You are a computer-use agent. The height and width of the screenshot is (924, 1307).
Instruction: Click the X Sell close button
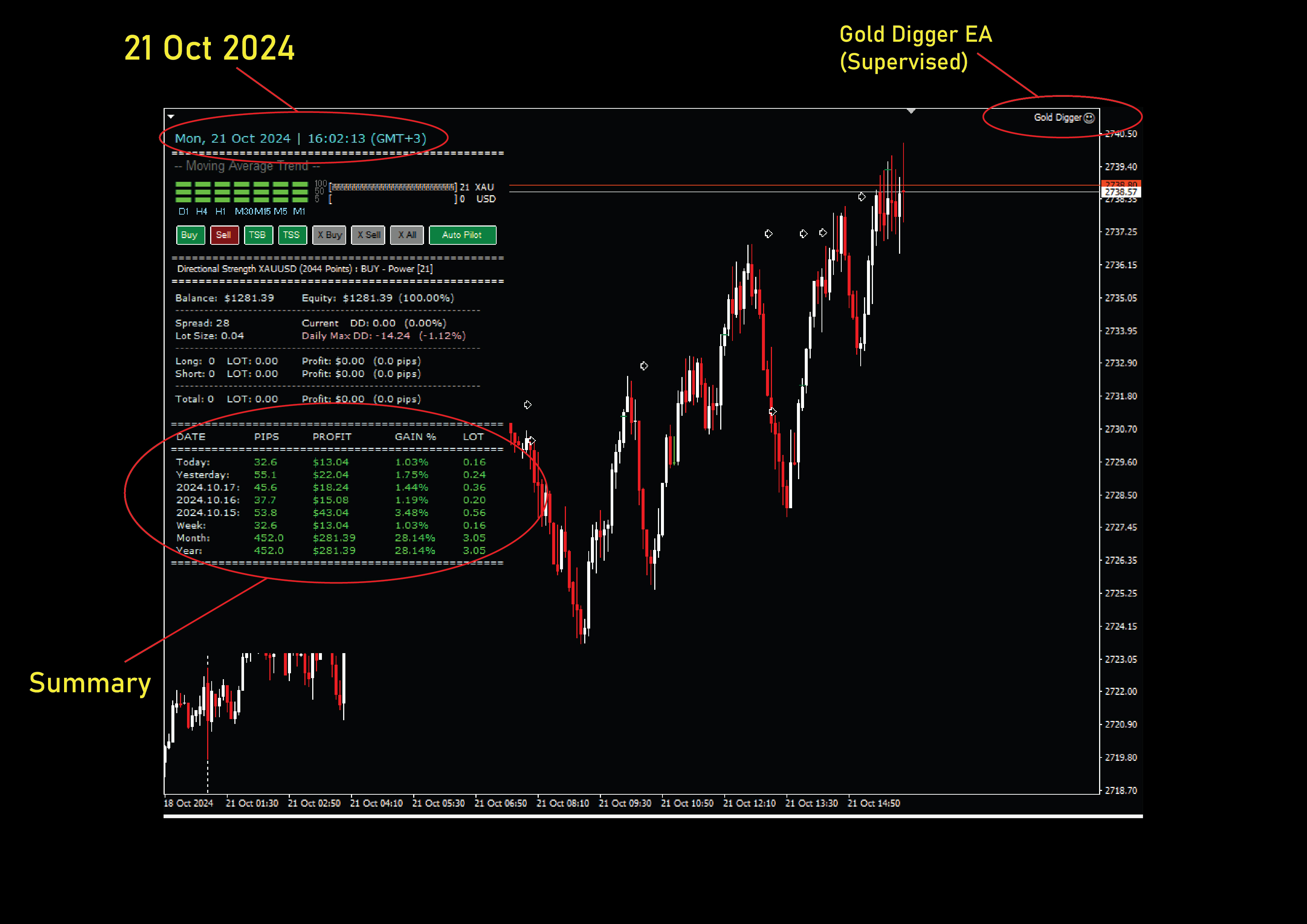368,235
